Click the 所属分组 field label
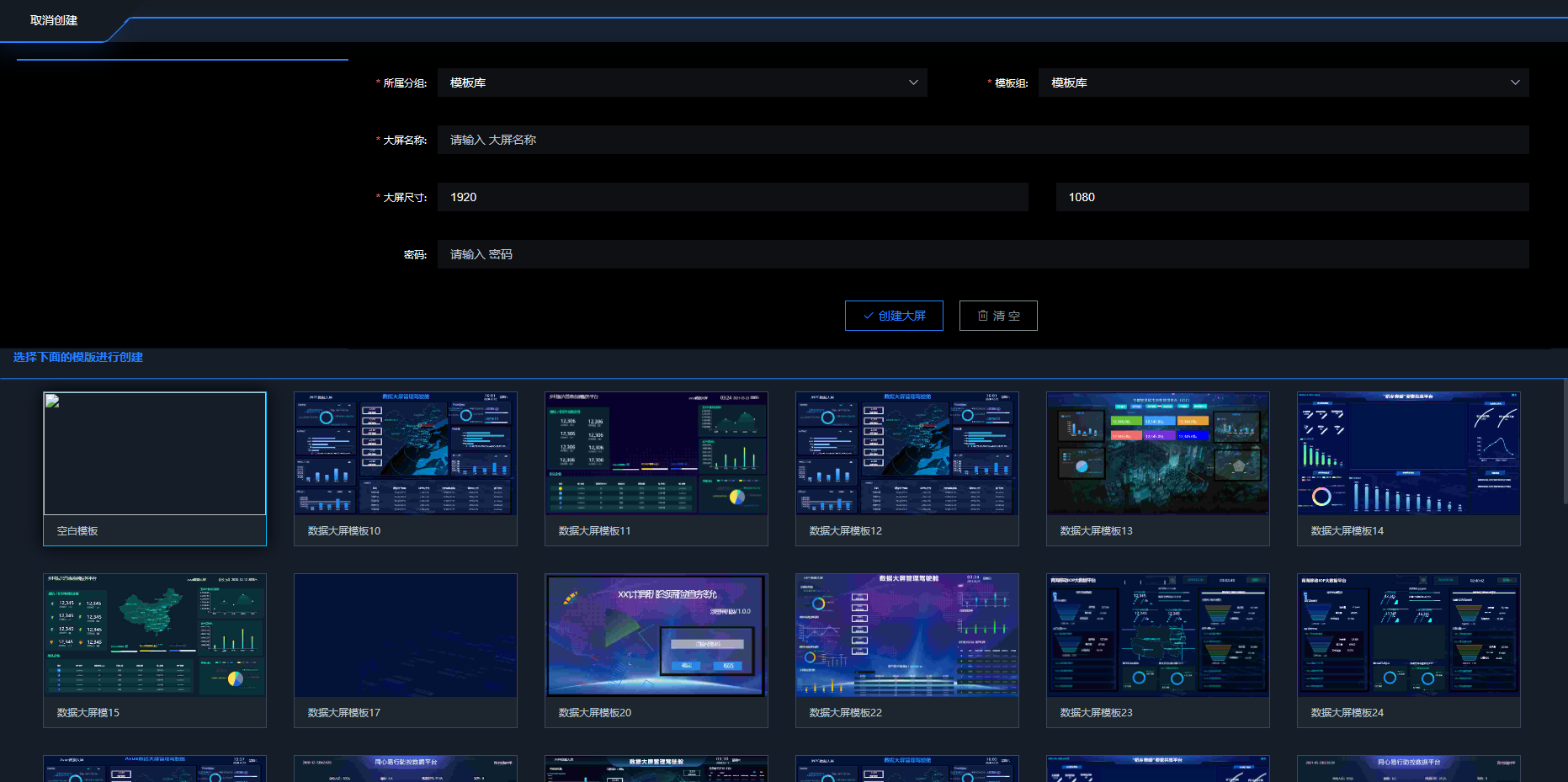Screen dimensions: 1568x782 (405, 82)
